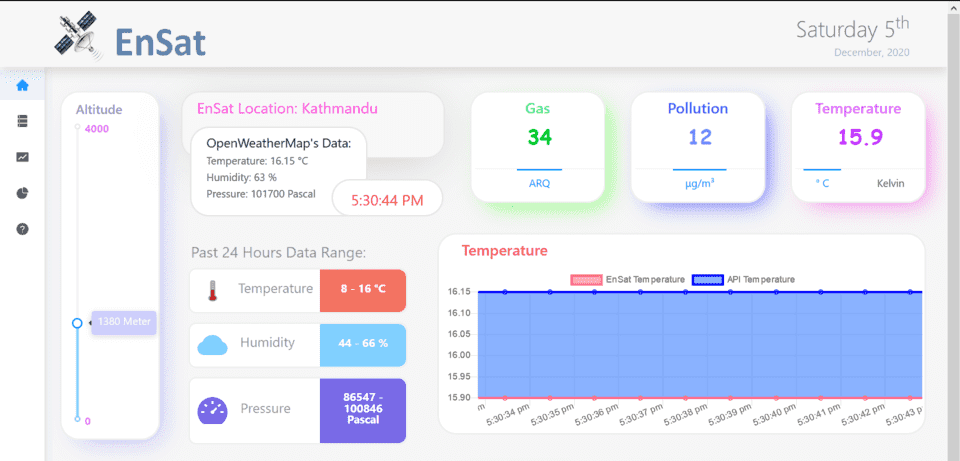This screenshot has height=461, width=960.
Task: Click the help question mark icon
Action: 22,229
